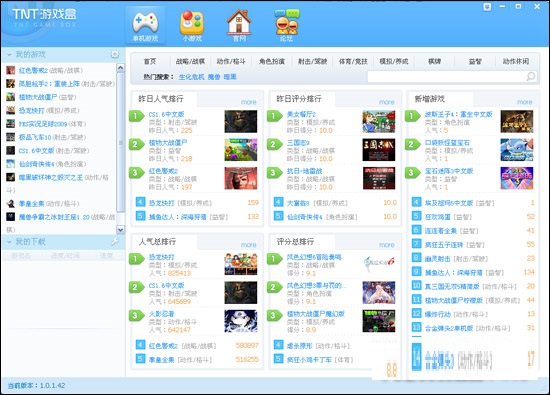Open 宝石迷阵3中文版 thumbnail image
This screenshot has height=395, width=550.
click(517, 178)
